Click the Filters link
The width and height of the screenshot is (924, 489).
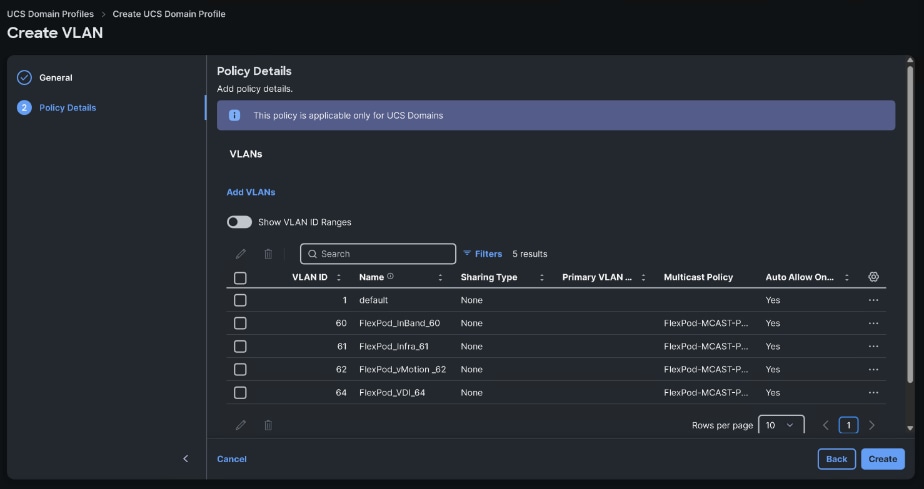489,254
